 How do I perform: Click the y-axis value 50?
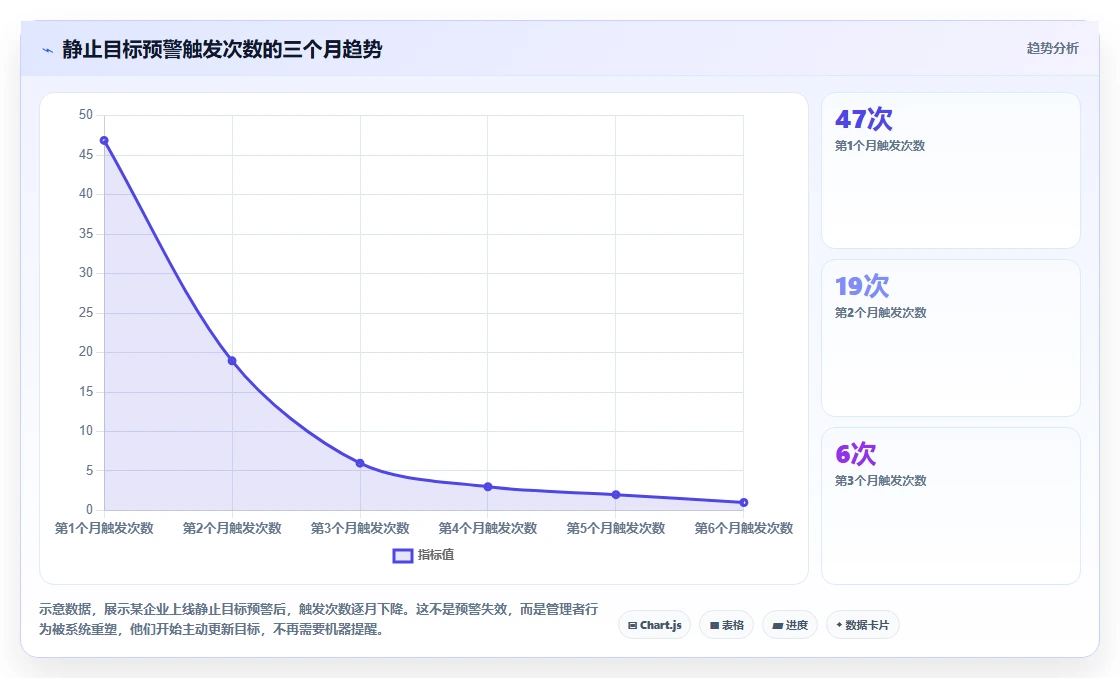(86, 115)
